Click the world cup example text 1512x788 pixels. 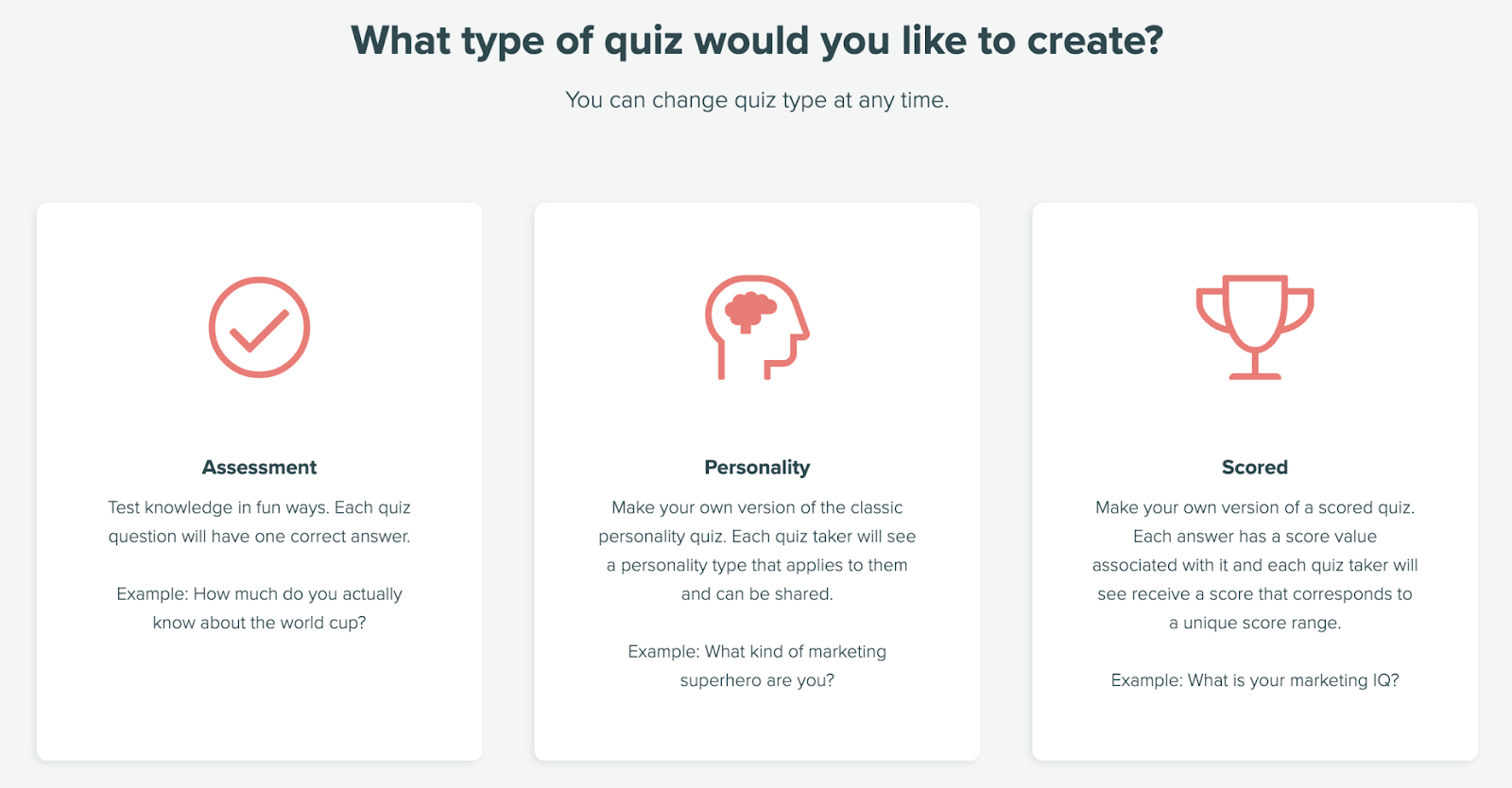pos(259,608)
